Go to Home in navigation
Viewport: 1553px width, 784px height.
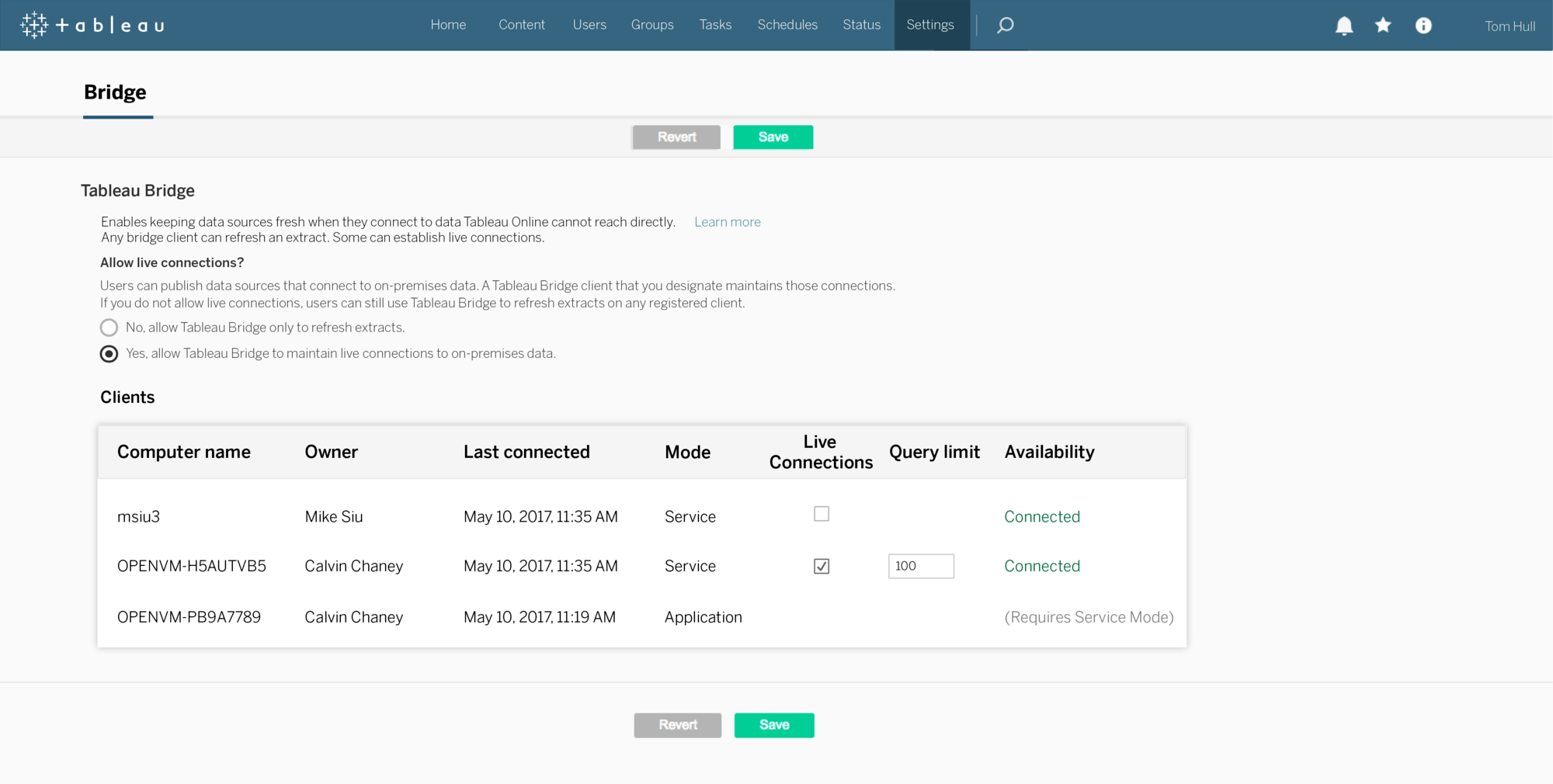[448, 25]
